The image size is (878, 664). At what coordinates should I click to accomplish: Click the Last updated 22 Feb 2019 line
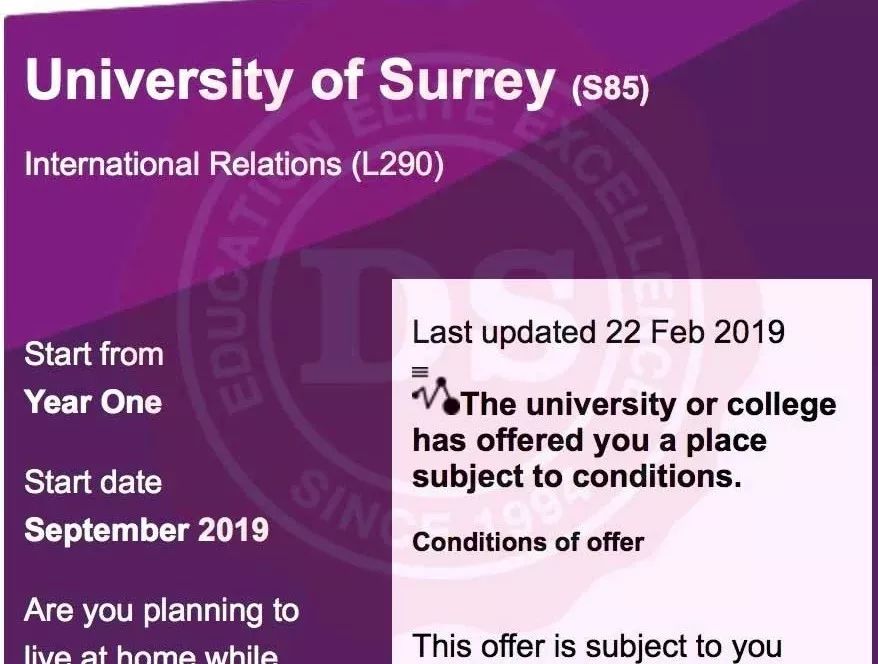[598, 332]
